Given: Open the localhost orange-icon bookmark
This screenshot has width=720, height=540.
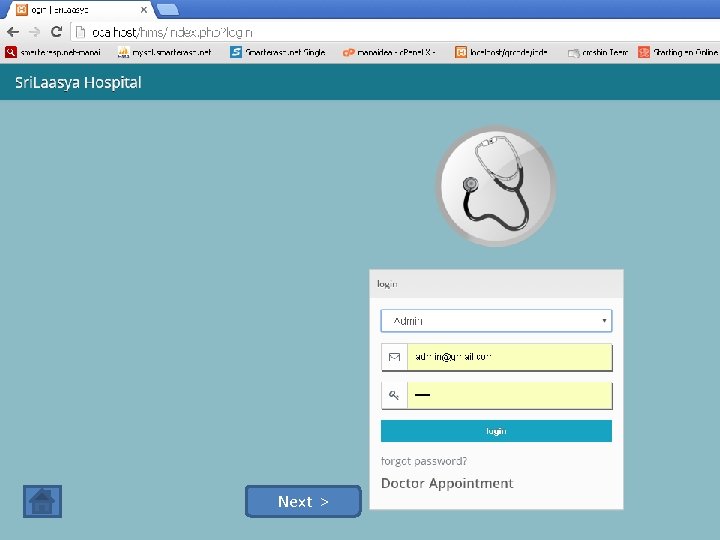Looking at the screenshot, I should (x=501, y=52).
